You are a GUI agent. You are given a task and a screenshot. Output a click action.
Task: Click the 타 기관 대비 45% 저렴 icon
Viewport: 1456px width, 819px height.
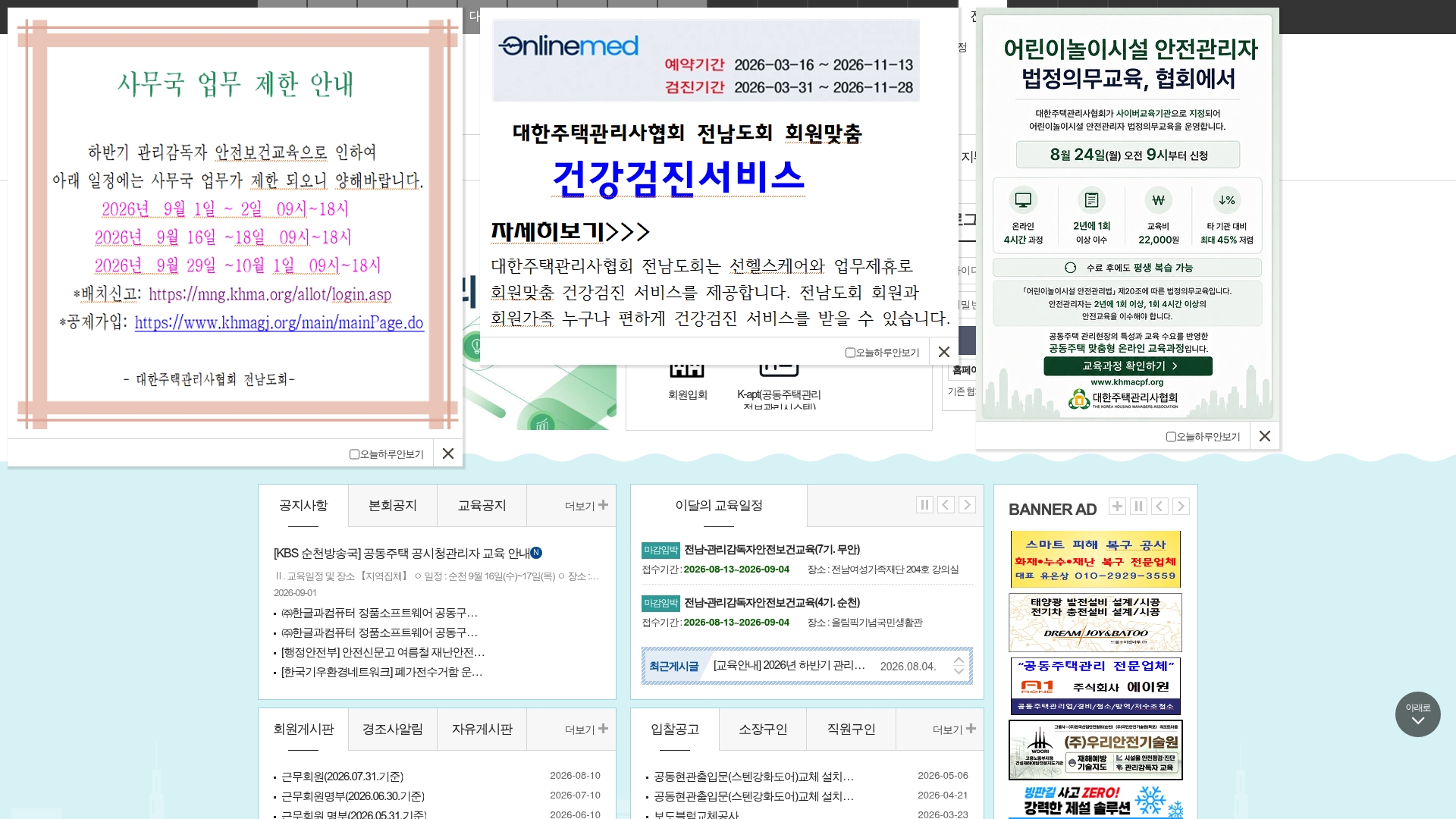pyautogui.click(x=1226, y=200)
